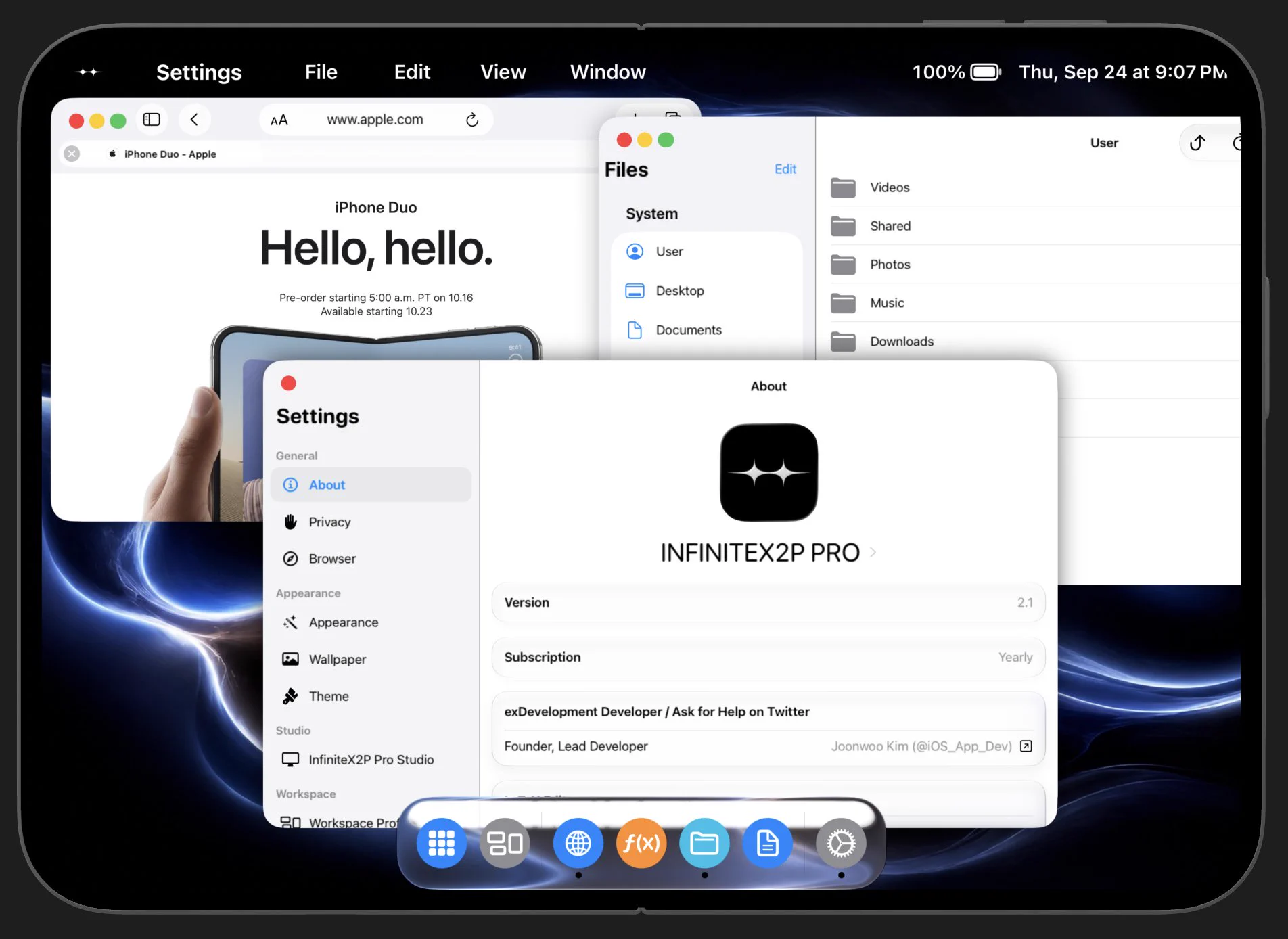
Task: Expand the INFINITEX2P PRO chevron
Action: coord(873,552)
